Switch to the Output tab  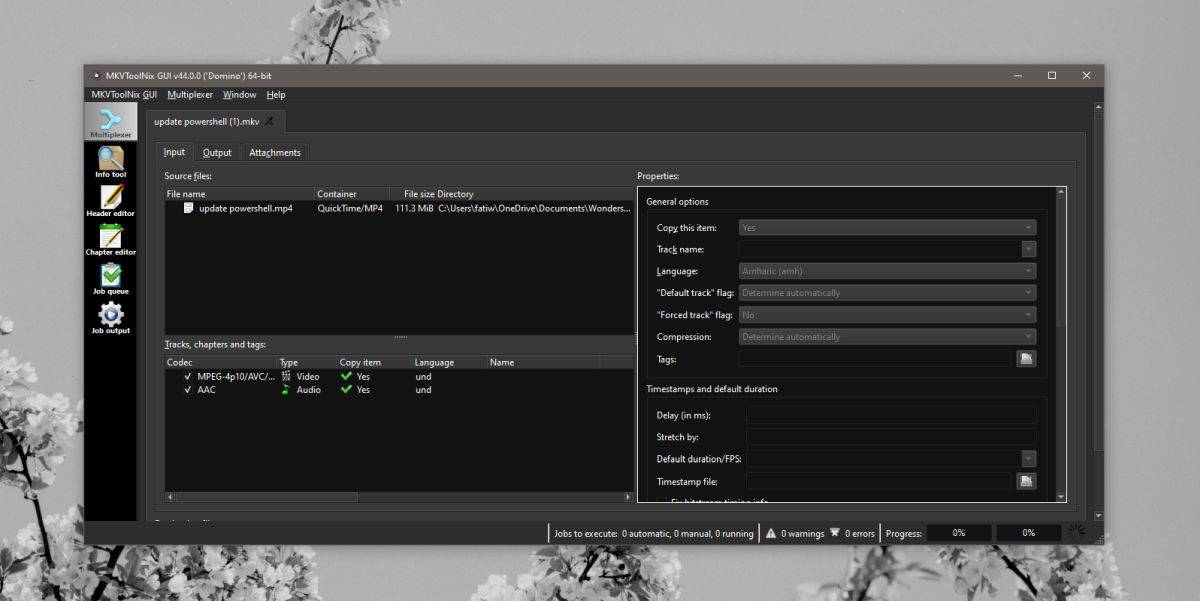point(217,153)
